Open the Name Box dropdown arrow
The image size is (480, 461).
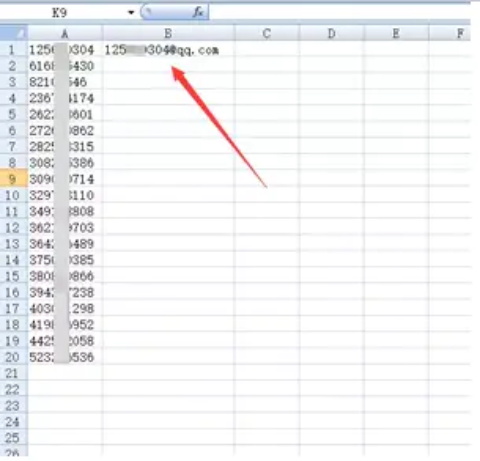point(131,13)
